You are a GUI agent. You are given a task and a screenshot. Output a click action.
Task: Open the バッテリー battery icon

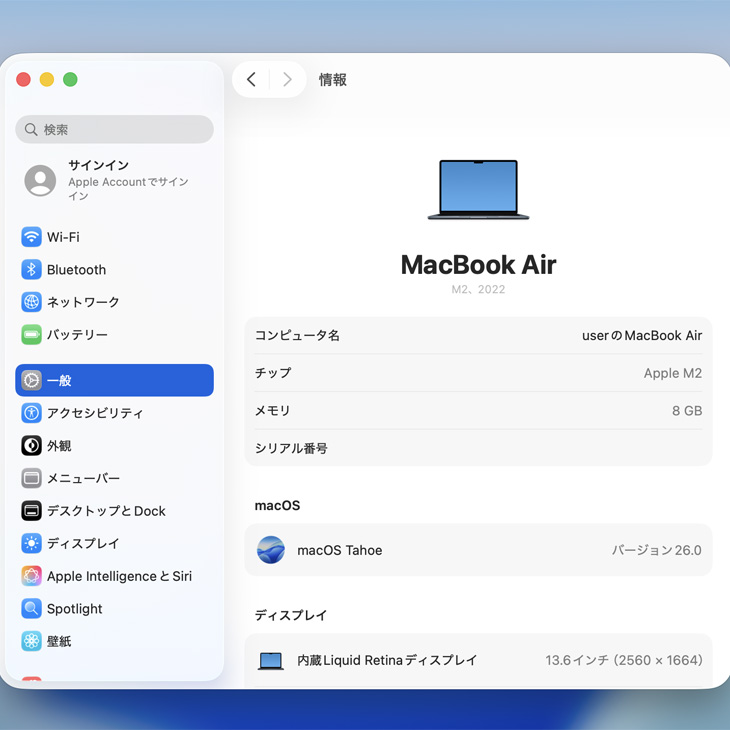point(31,335)
